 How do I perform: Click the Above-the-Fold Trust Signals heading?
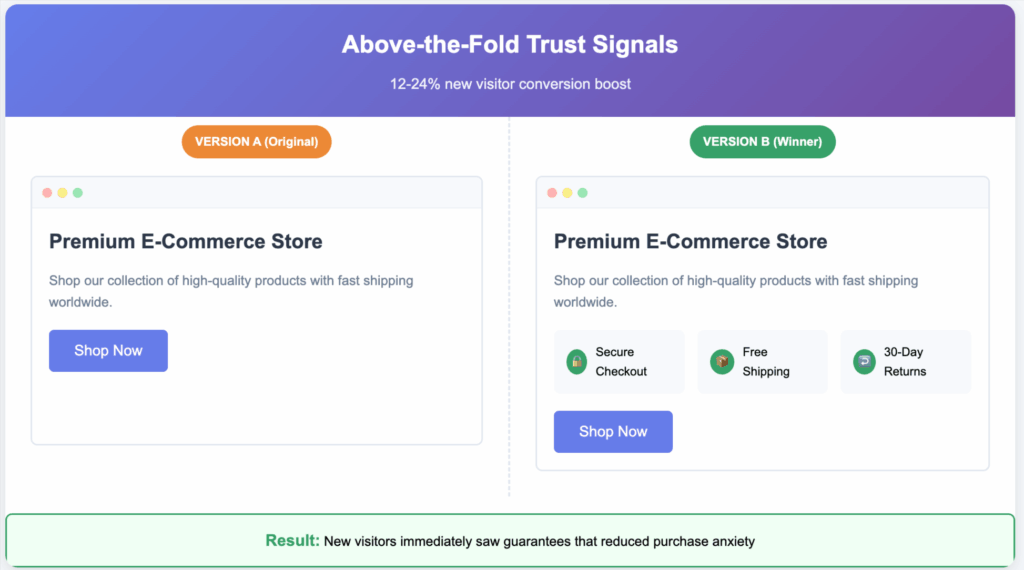click(510, 44)
